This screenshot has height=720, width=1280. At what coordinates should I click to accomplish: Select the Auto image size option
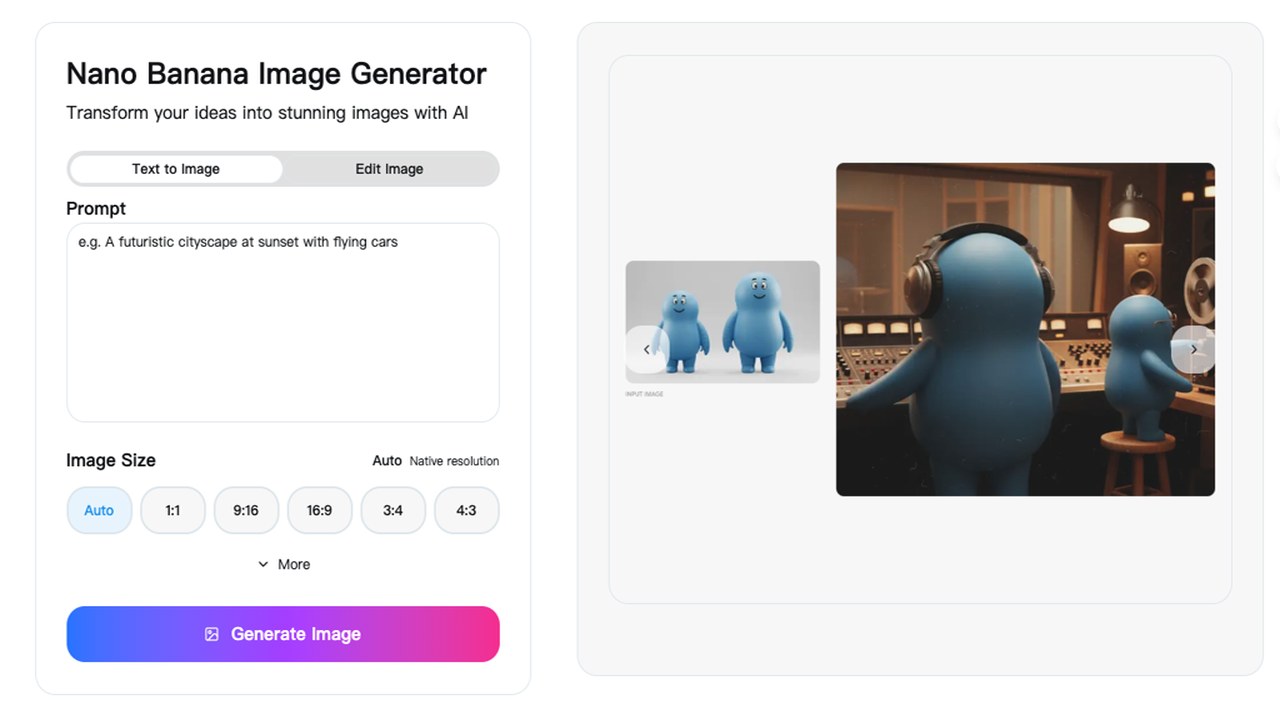(99, 510)
